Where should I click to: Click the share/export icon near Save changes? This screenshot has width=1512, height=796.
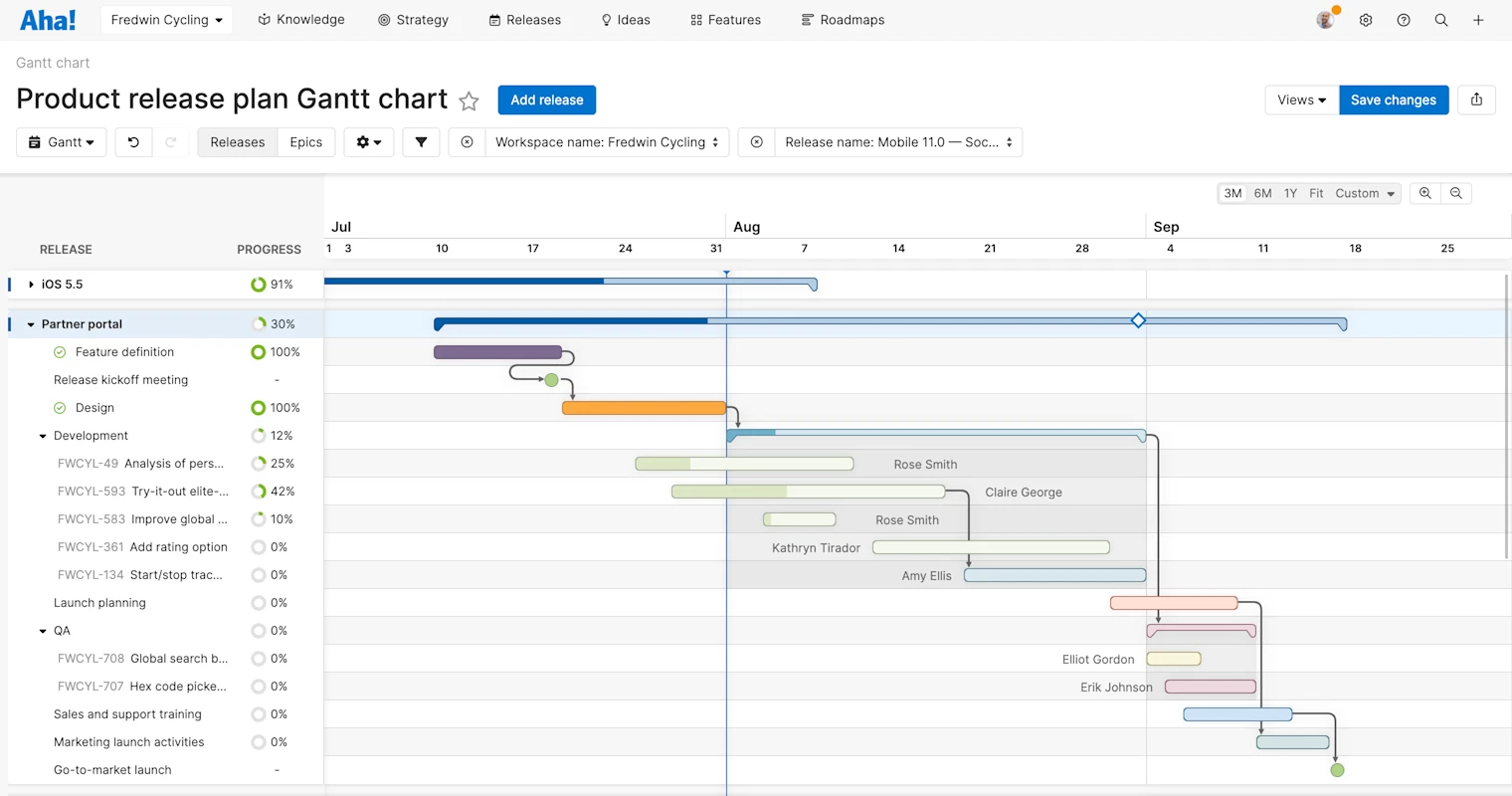click(x=1476, y=99)
